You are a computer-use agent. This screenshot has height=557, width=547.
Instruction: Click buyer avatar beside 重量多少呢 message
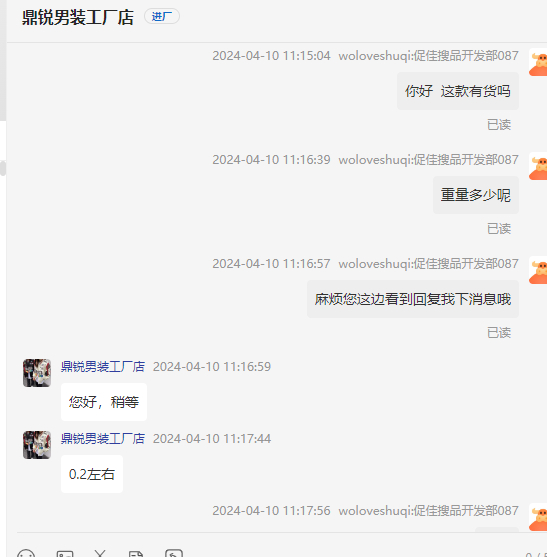[538, 166]
